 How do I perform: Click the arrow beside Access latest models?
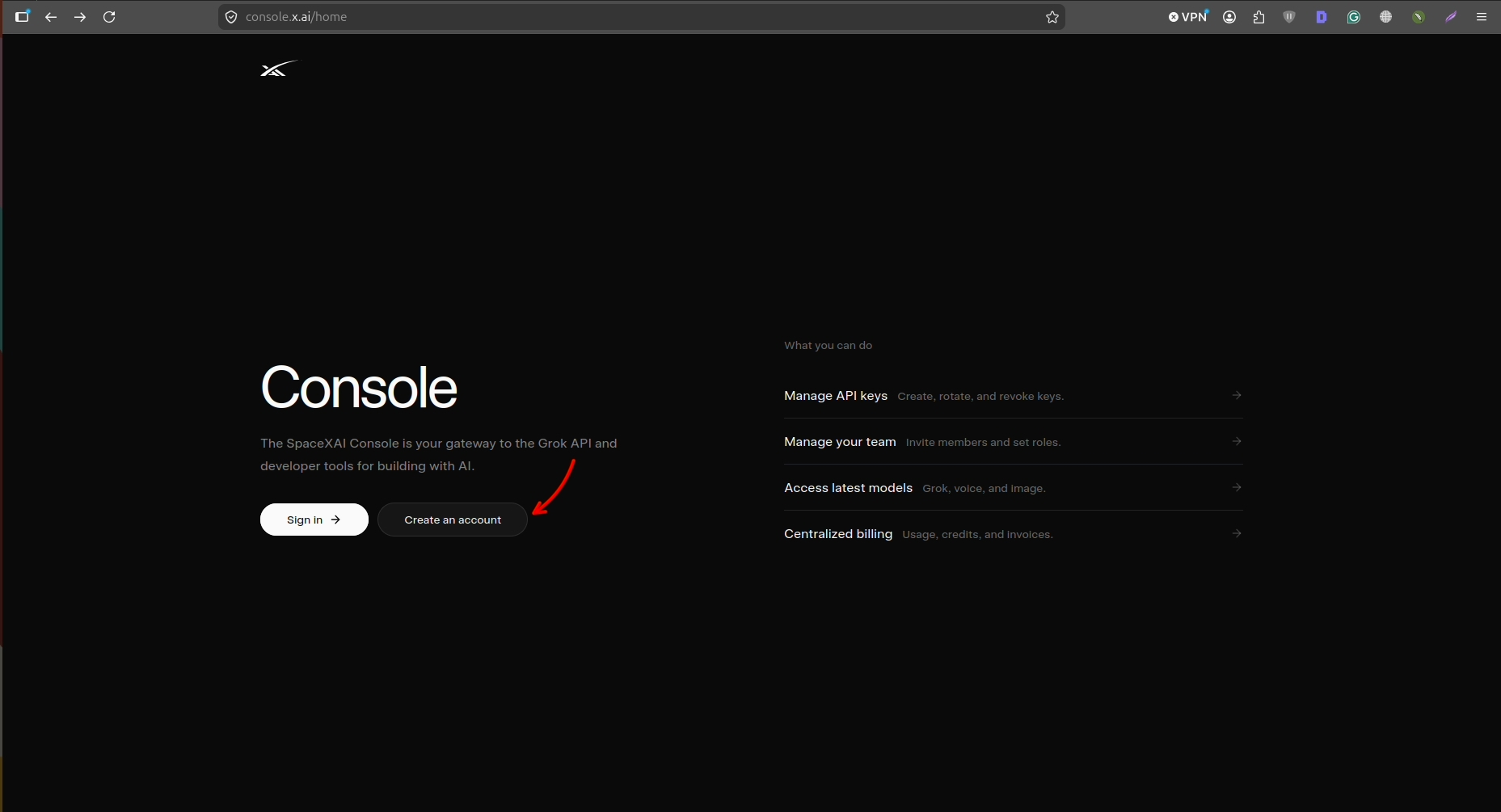[x=1237, y=487]
